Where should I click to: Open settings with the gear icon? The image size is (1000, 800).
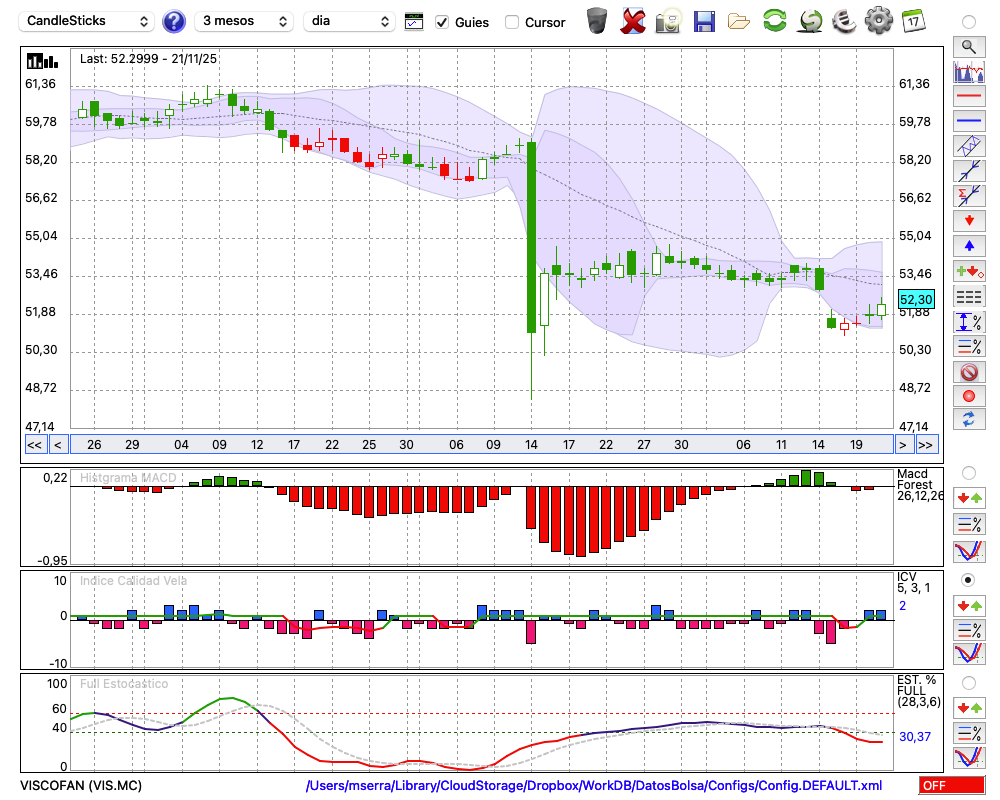point(878,20)
